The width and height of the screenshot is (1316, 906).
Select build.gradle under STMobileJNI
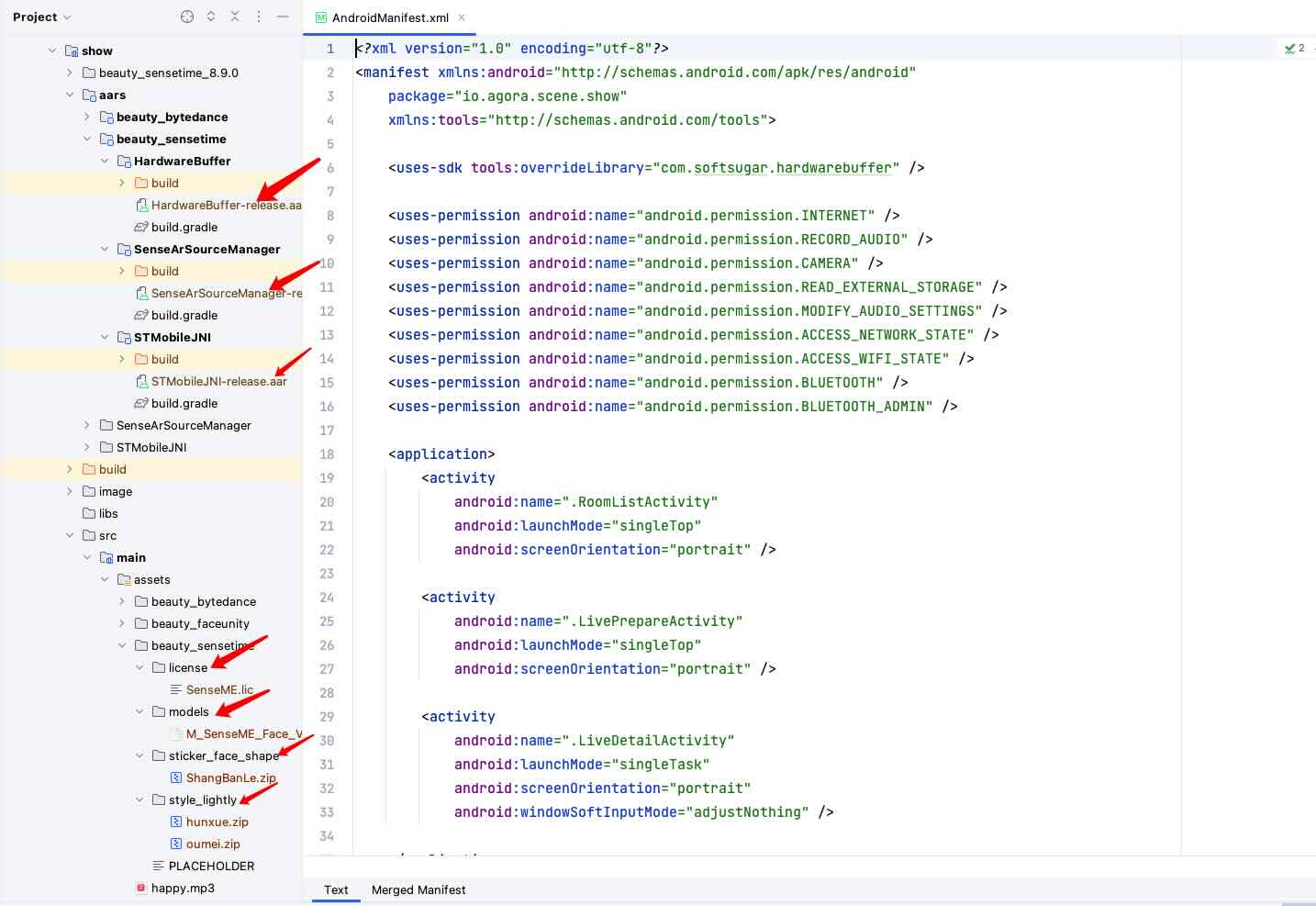(184, 403)
